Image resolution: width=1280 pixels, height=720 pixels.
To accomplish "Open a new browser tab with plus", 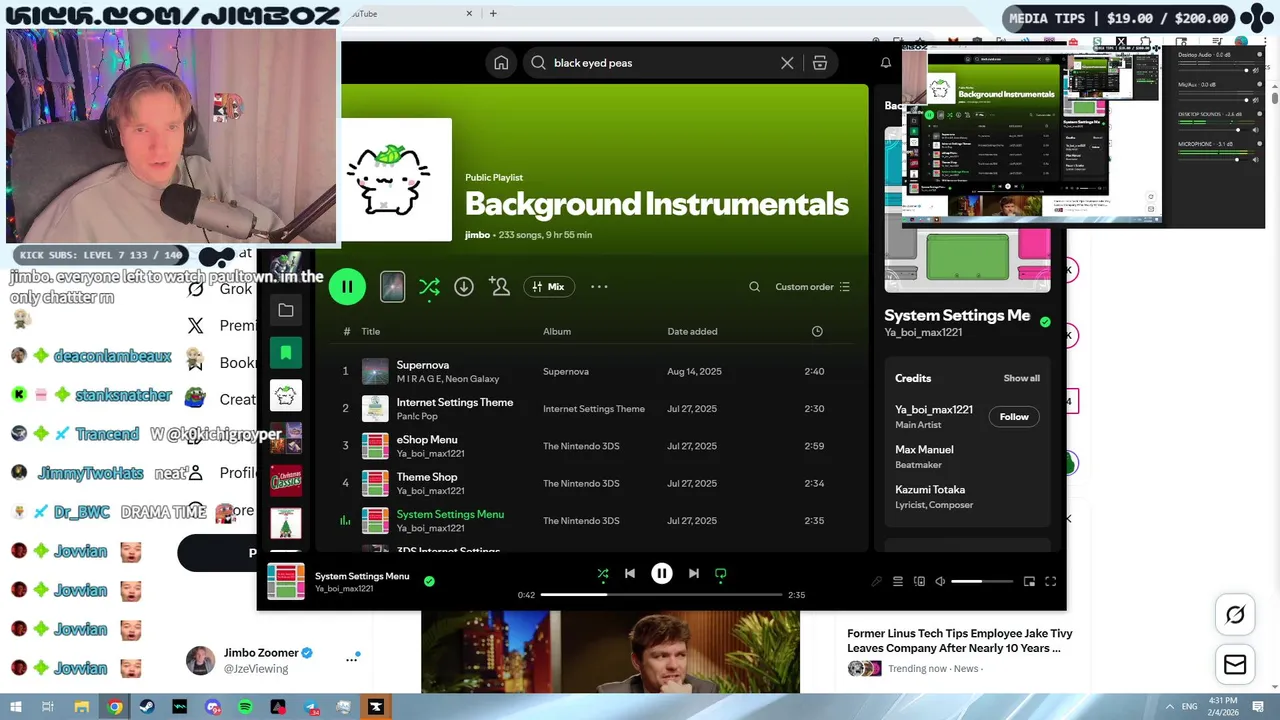I will 493,14.
